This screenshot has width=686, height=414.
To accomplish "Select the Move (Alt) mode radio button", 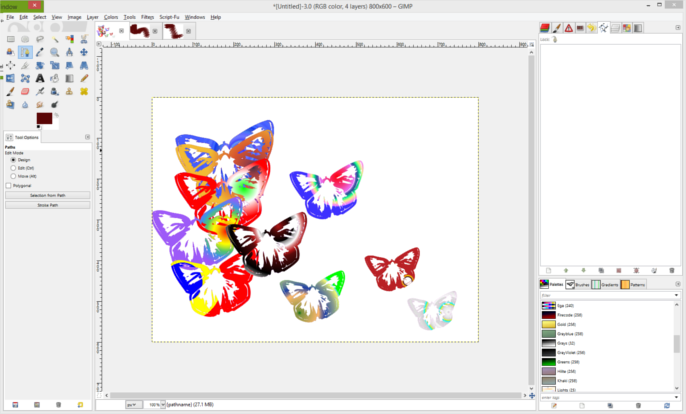I will point(13,176).
